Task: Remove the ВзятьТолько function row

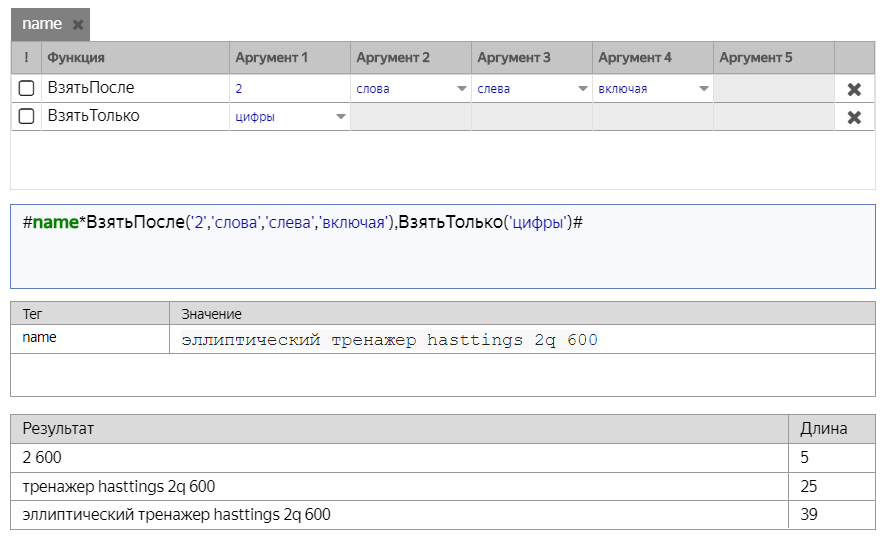Action: pyautogui.click(x=853, y=117)
